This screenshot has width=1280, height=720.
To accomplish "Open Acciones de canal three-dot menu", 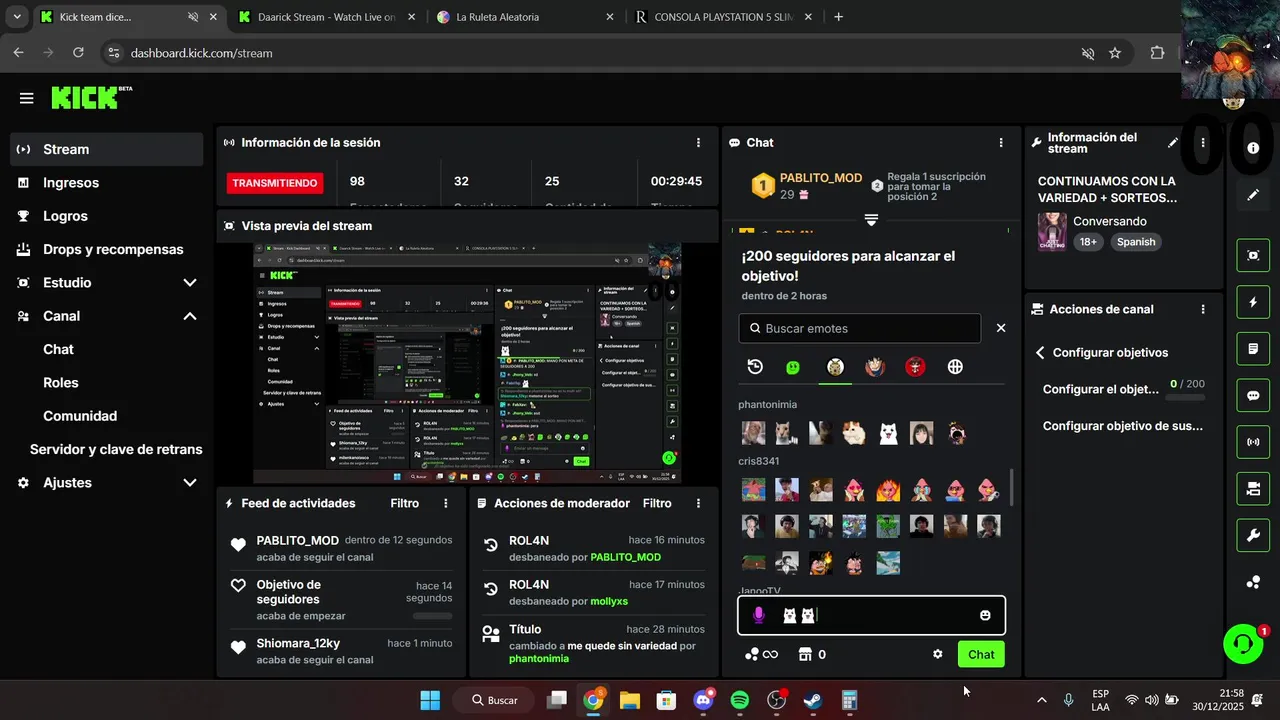I will point(1203,310).
